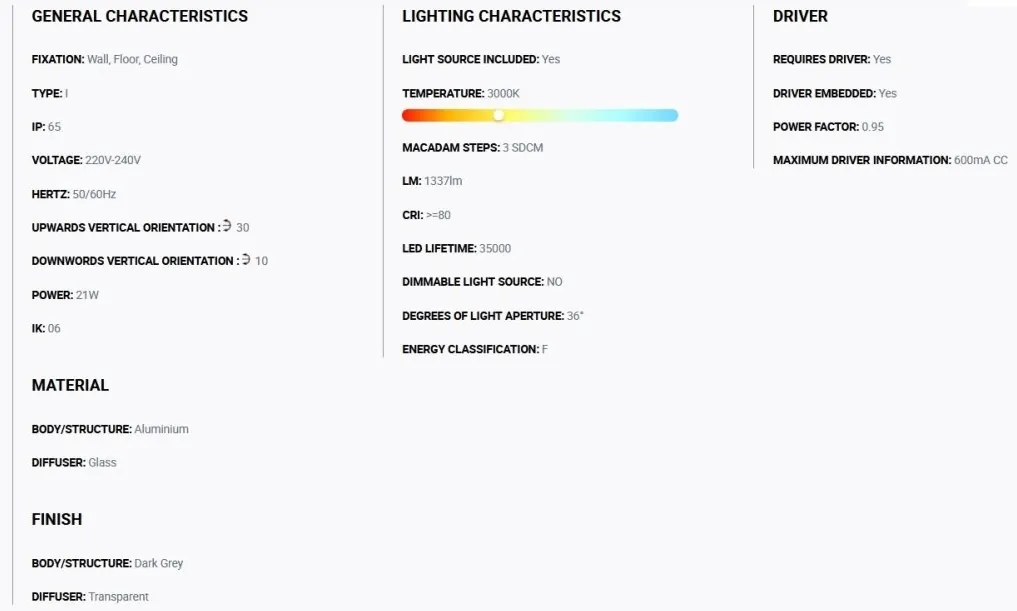The image size is (1017, 611).
Task: Click the IP value 65
Action: [x=54, y=126]
